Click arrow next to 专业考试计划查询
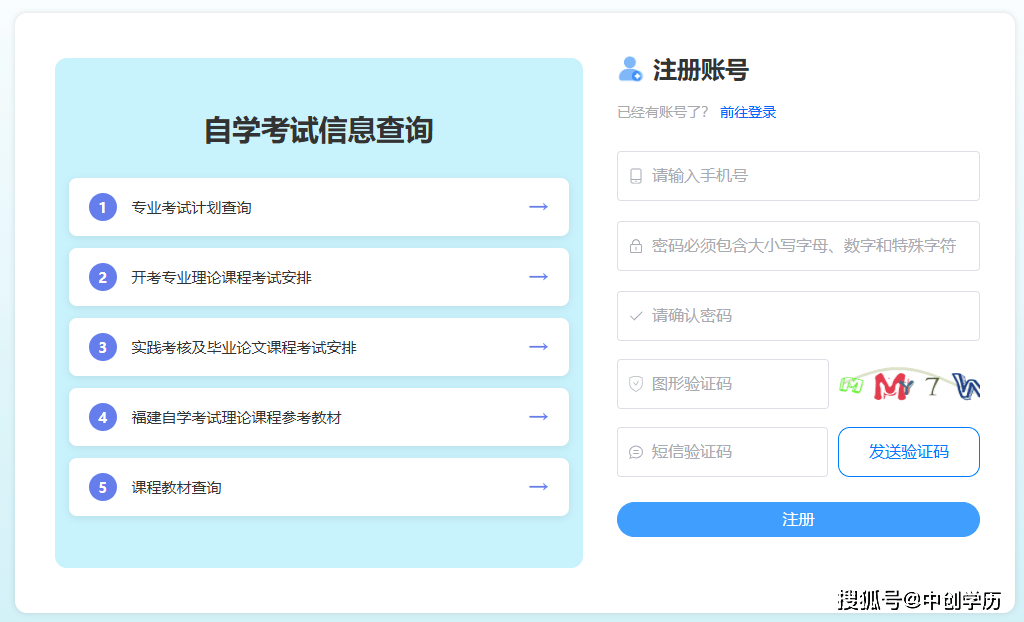 click(538, 207)
